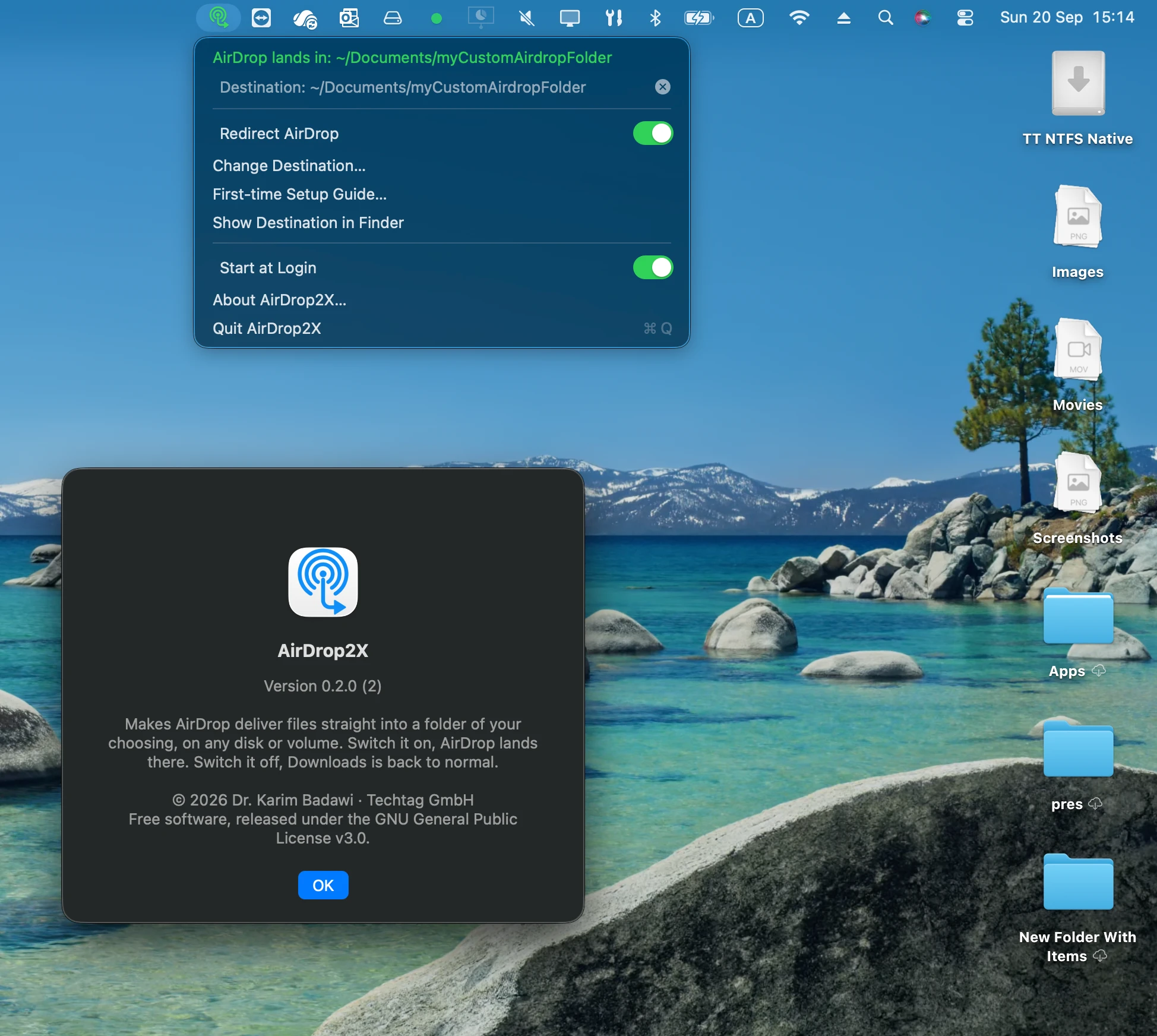The width and height of the screenshot is (1157, 1036).
Task: Click the iCloud download badge next to Apps
Action: [1099, 671]
